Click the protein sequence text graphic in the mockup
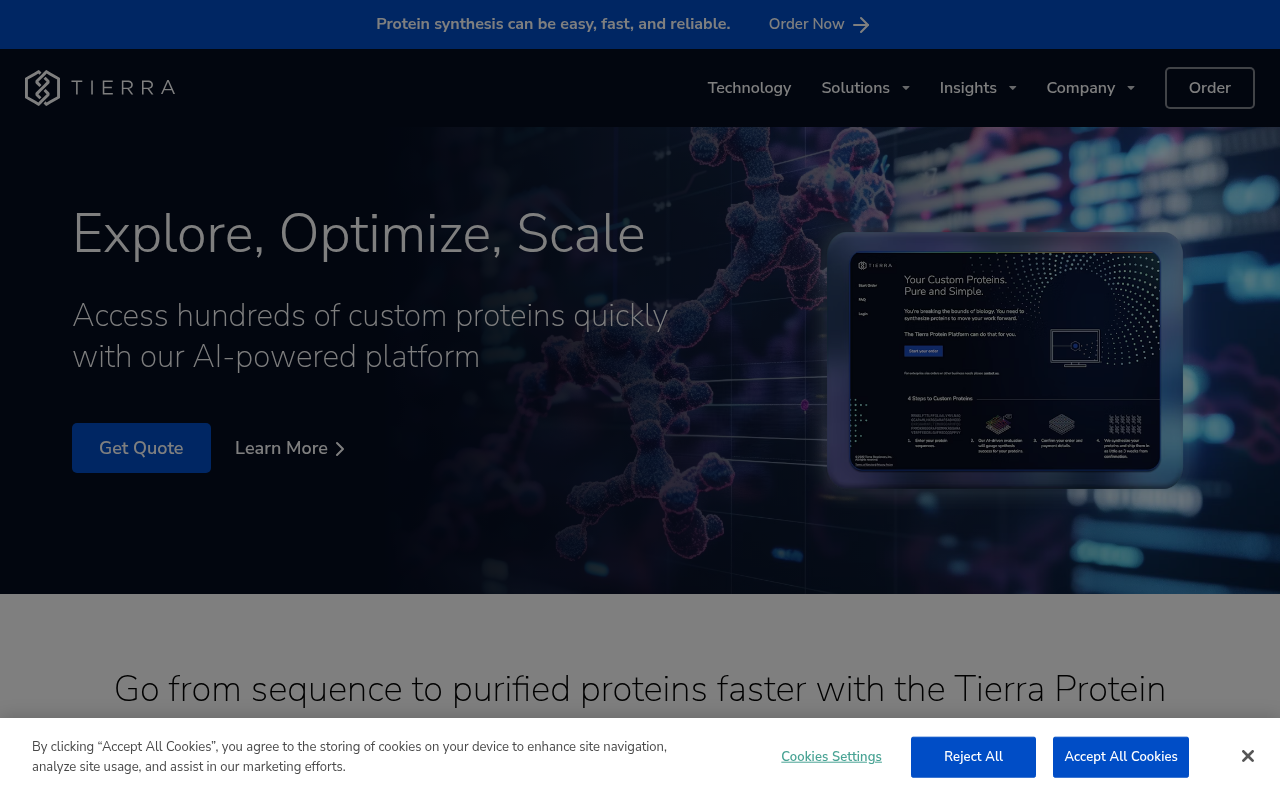The height and width of the screenshot is (800, 1280). click(x=936, y=423)
